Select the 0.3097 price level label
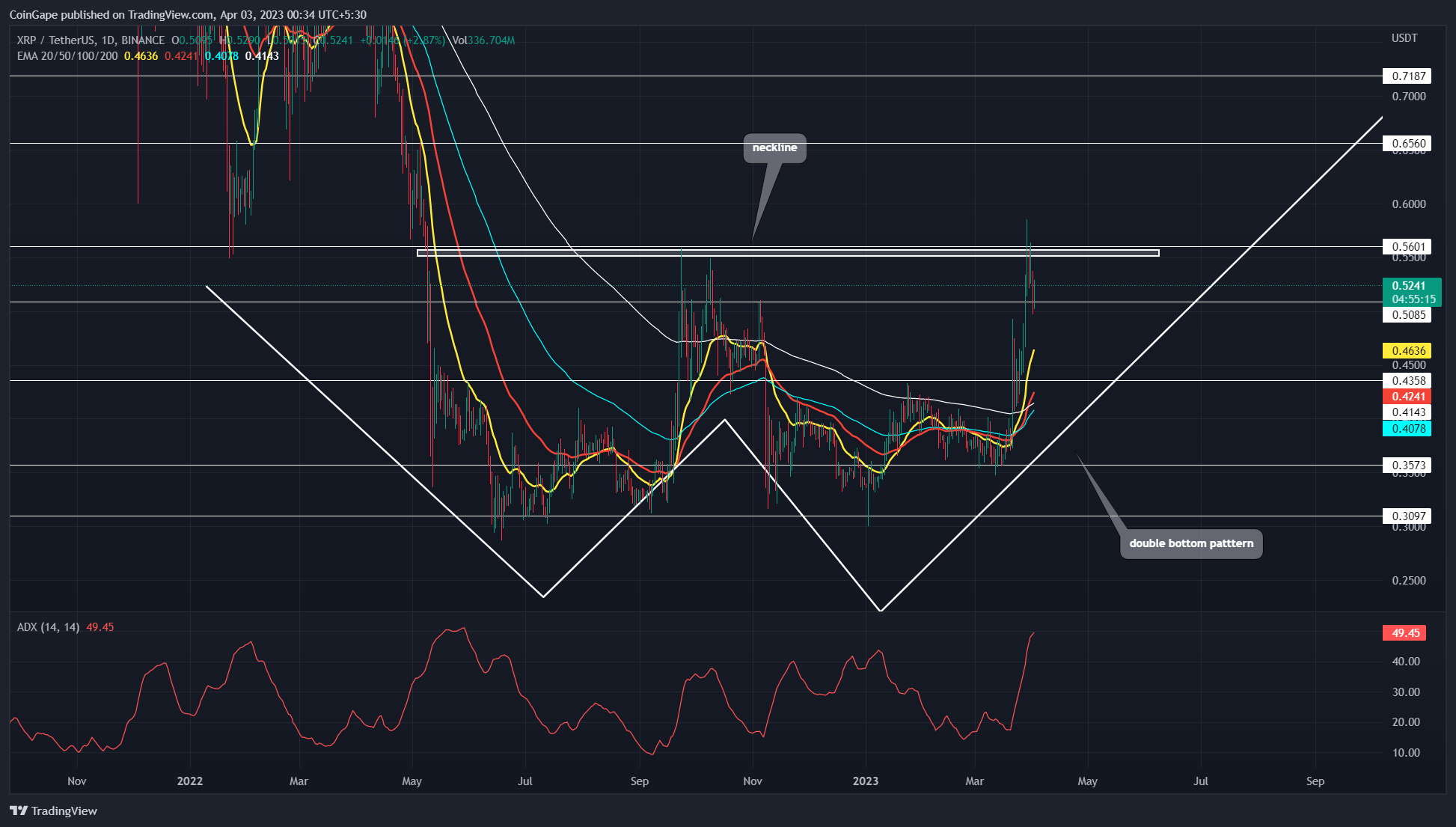This screenshot has height=827, width=1456. pos(1407,516)
